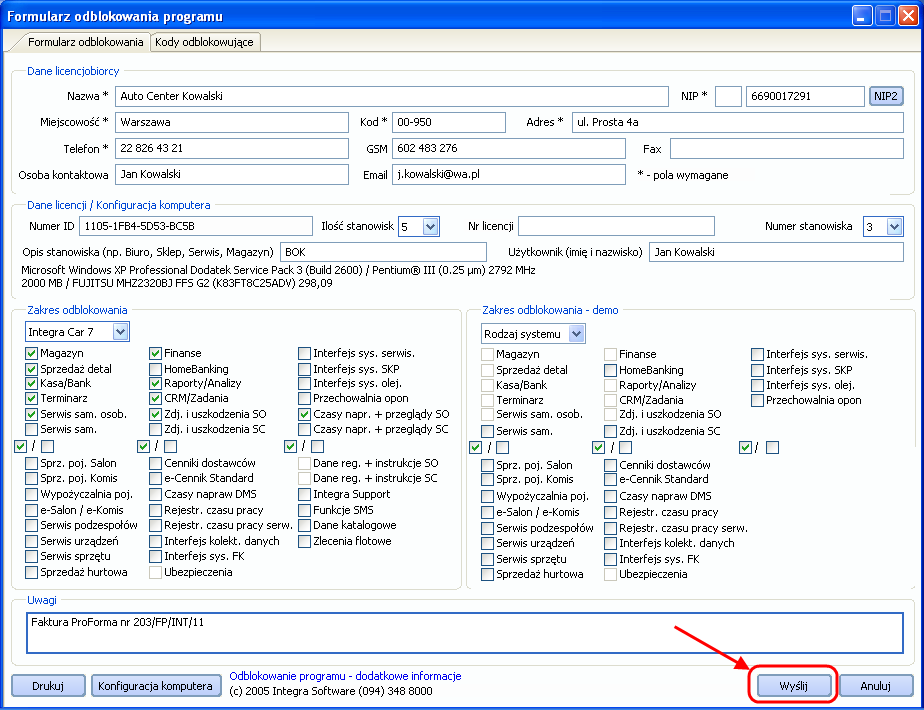Image resolution: width=924 pixels, height=710 pixels.
Task: Uncheck Magazyn in Zakres odblokowania
Action: point(32,354)
